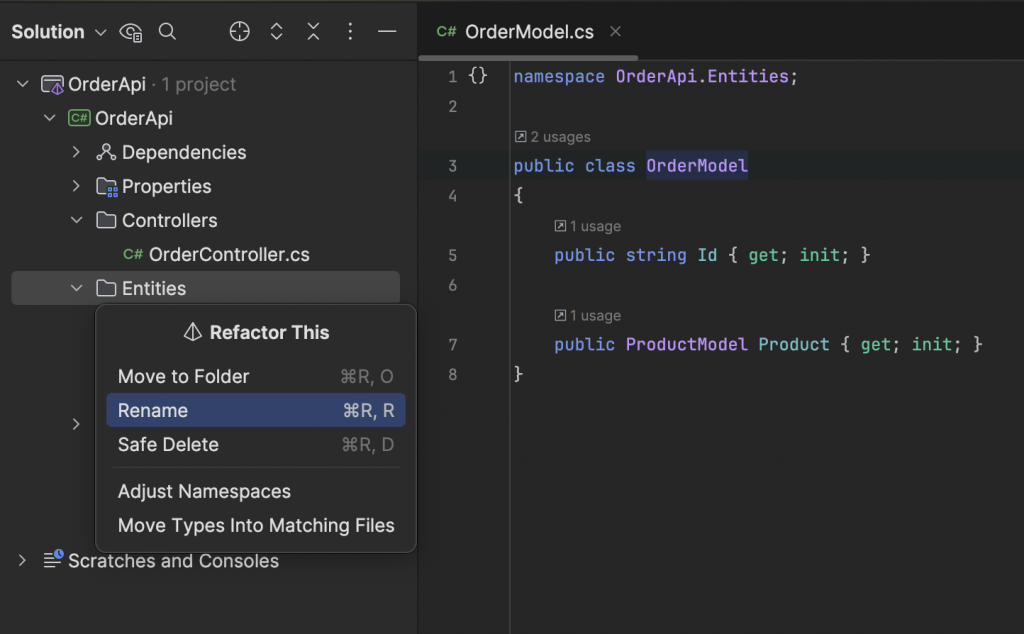
Task: Choose Rename from the Refactor This menu
Action: coord(153,410)
